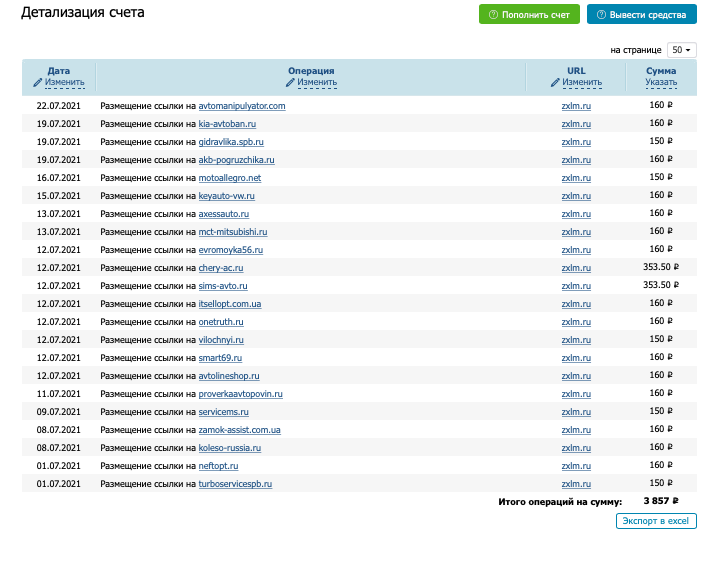This screenshot has height=561, width=721.
Task: Open sims-avto.ru link
Action: pos(223,286)
